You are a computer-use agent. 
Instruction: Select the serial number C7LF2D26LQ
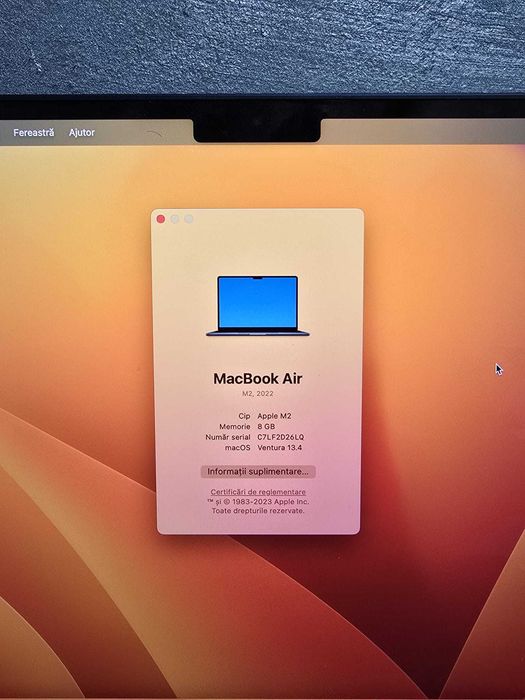point(280,437)
